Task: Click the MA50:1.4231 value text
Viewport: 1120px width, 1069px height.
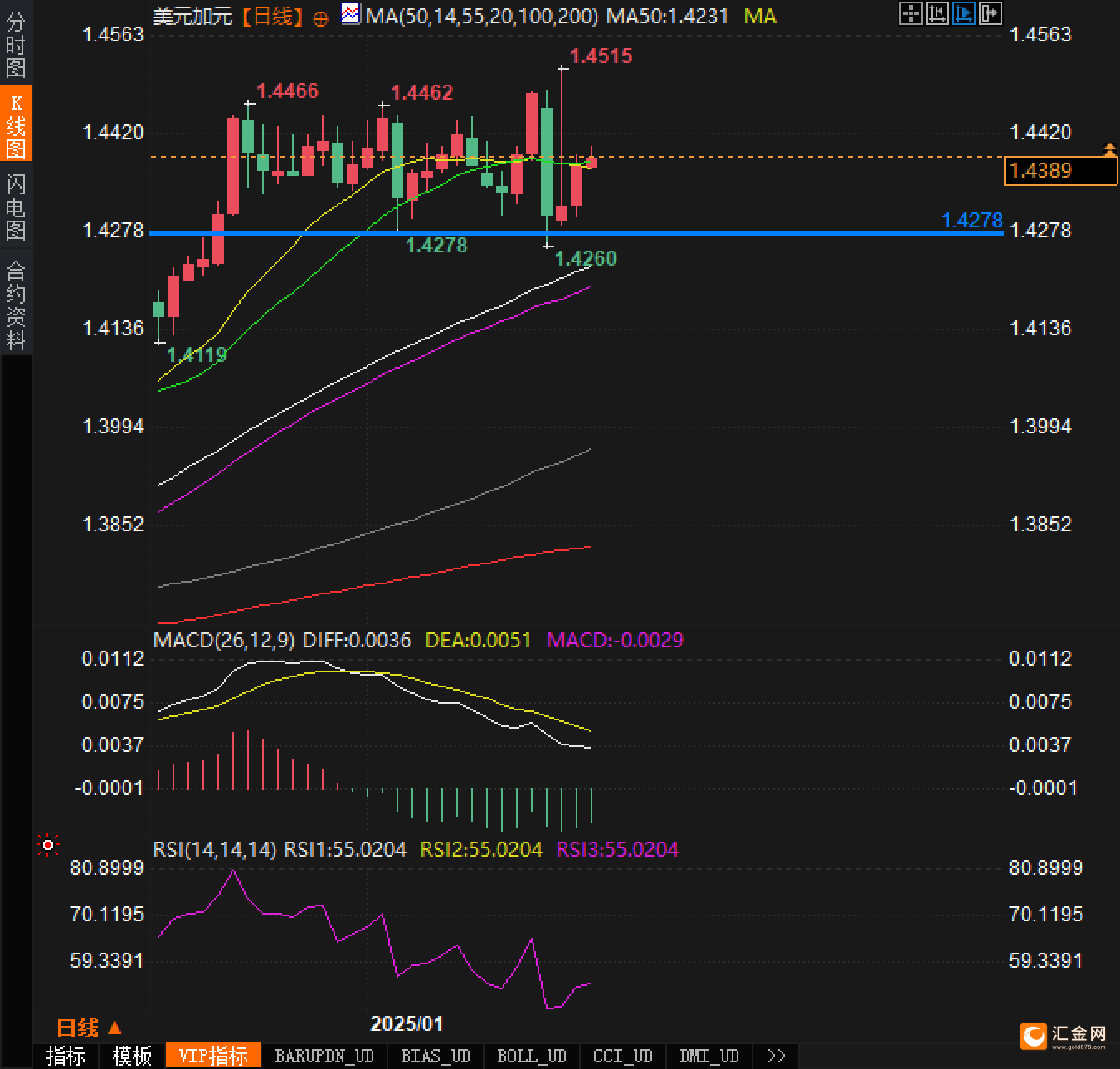Action: 667,16
